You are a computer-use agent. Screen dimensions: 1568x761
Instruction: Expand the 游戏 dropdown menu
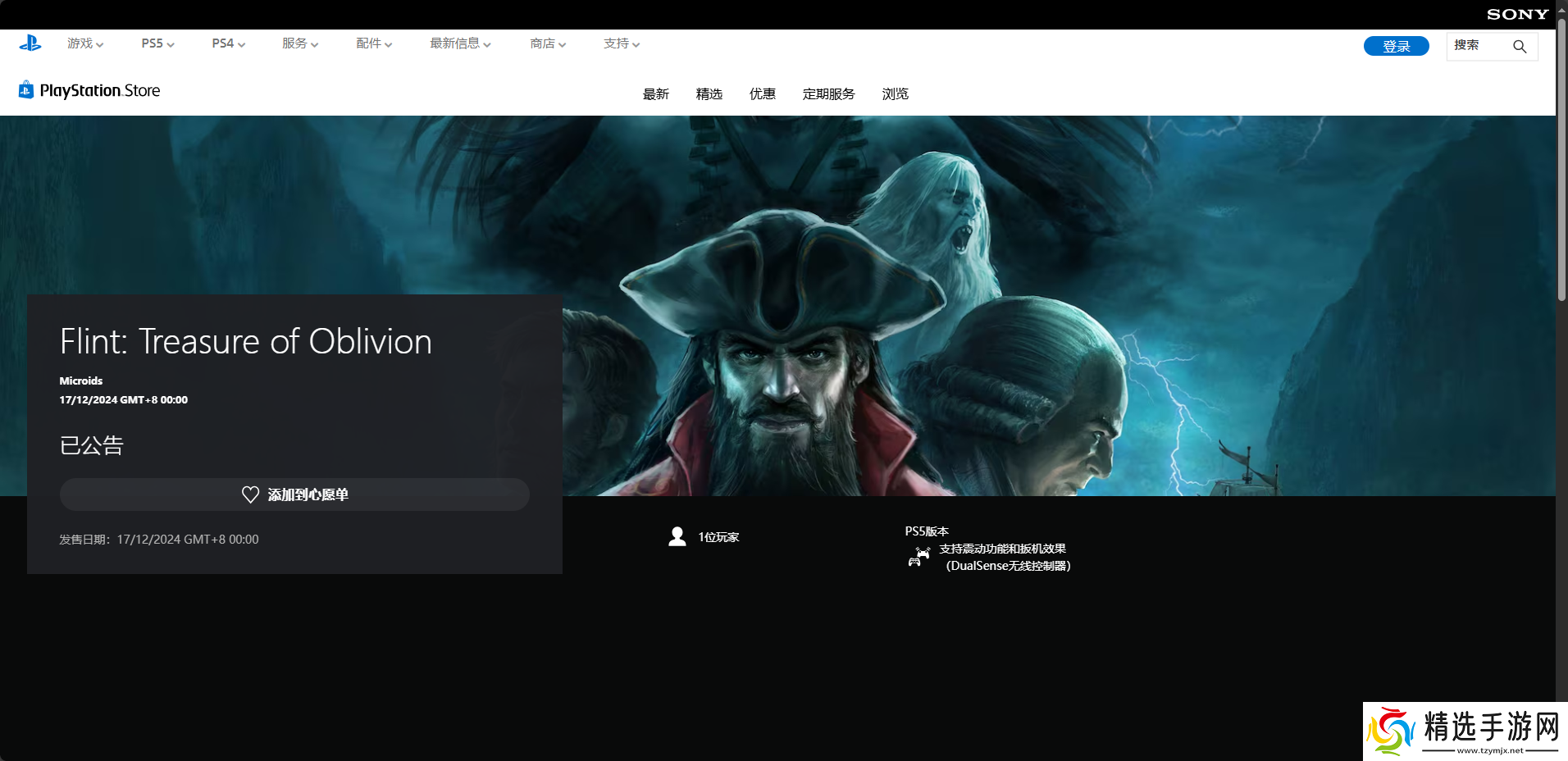[85, 43]
